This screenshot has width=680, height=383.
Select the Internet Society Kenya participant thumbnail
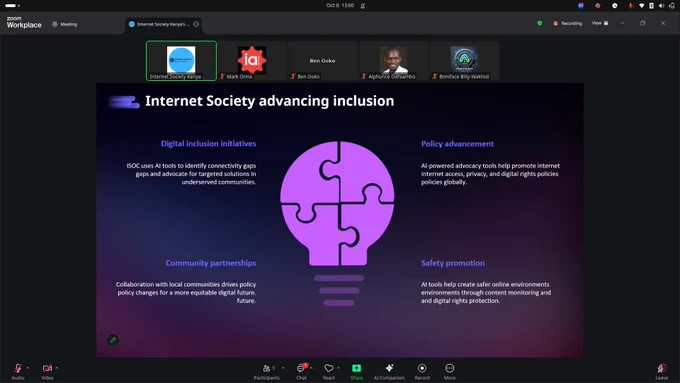[x=181, y=61]
